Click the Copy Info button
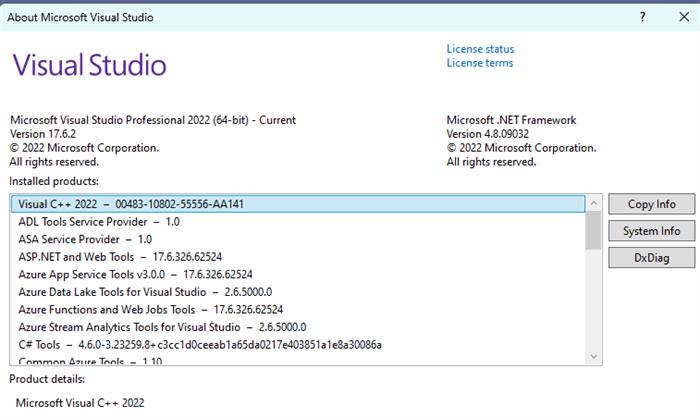 (x=651, y=204)
